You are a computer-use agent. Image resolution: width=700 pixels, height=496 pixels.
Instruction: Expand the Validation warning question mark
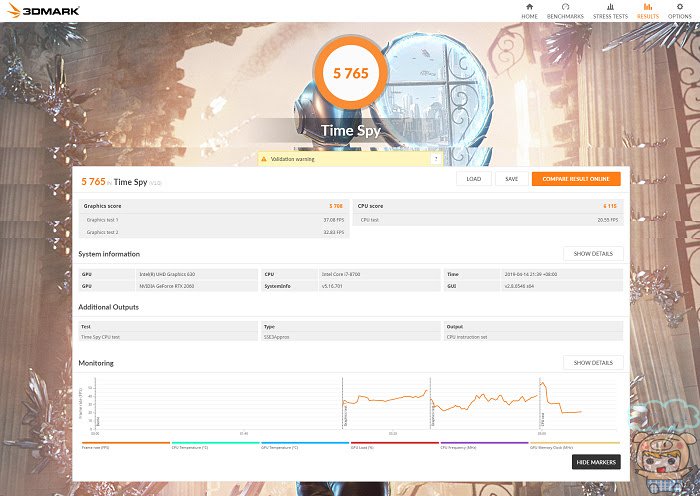tap(436, 159)
